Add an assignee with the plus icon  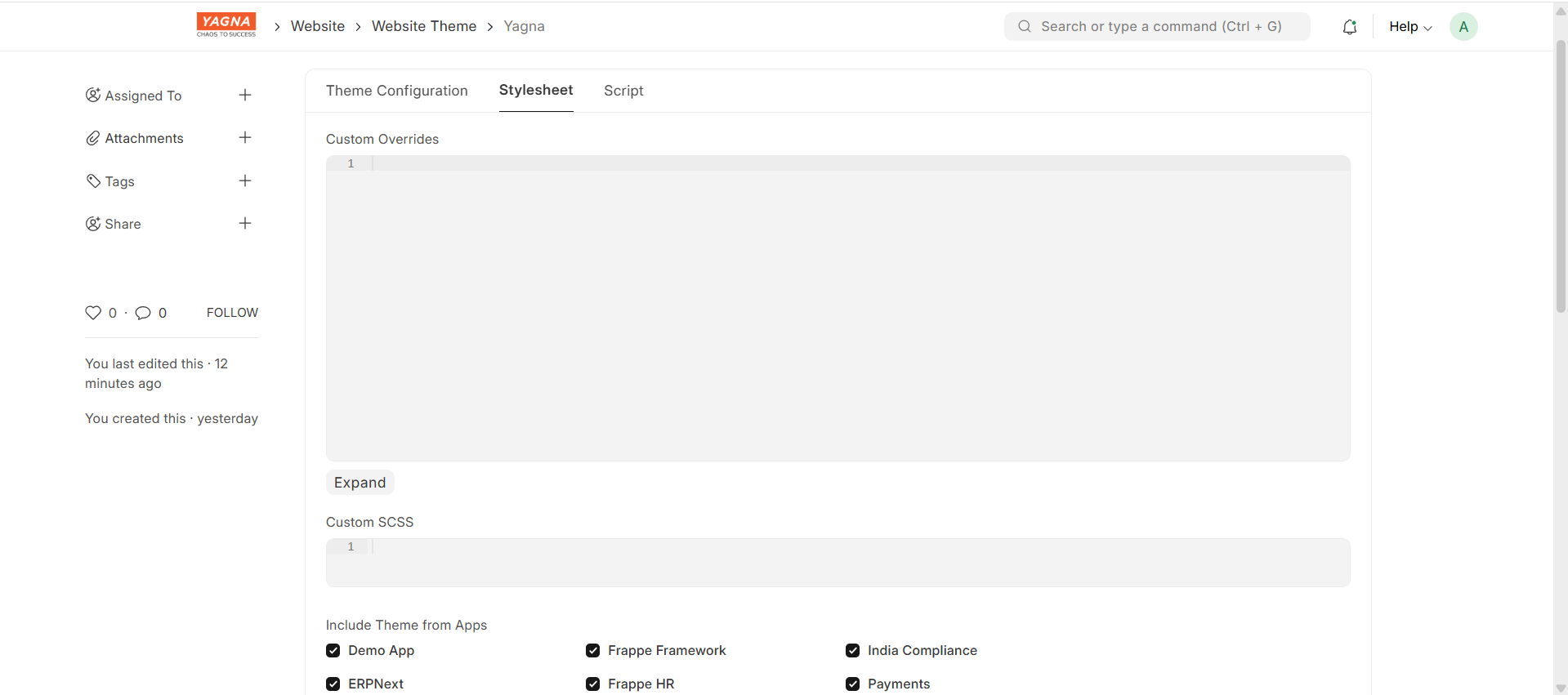245,96
